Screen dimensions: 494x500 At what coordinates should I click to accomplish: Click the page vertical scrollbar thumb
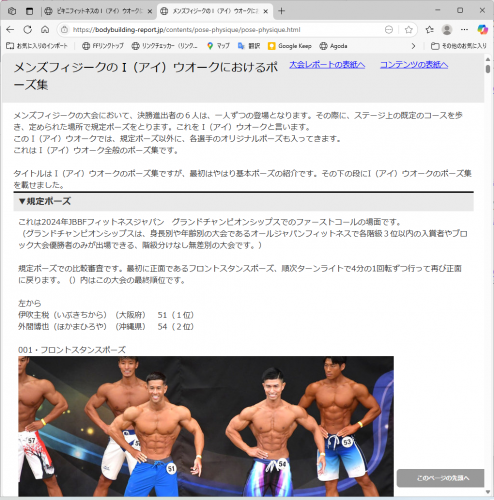click(x=488, y=69)
